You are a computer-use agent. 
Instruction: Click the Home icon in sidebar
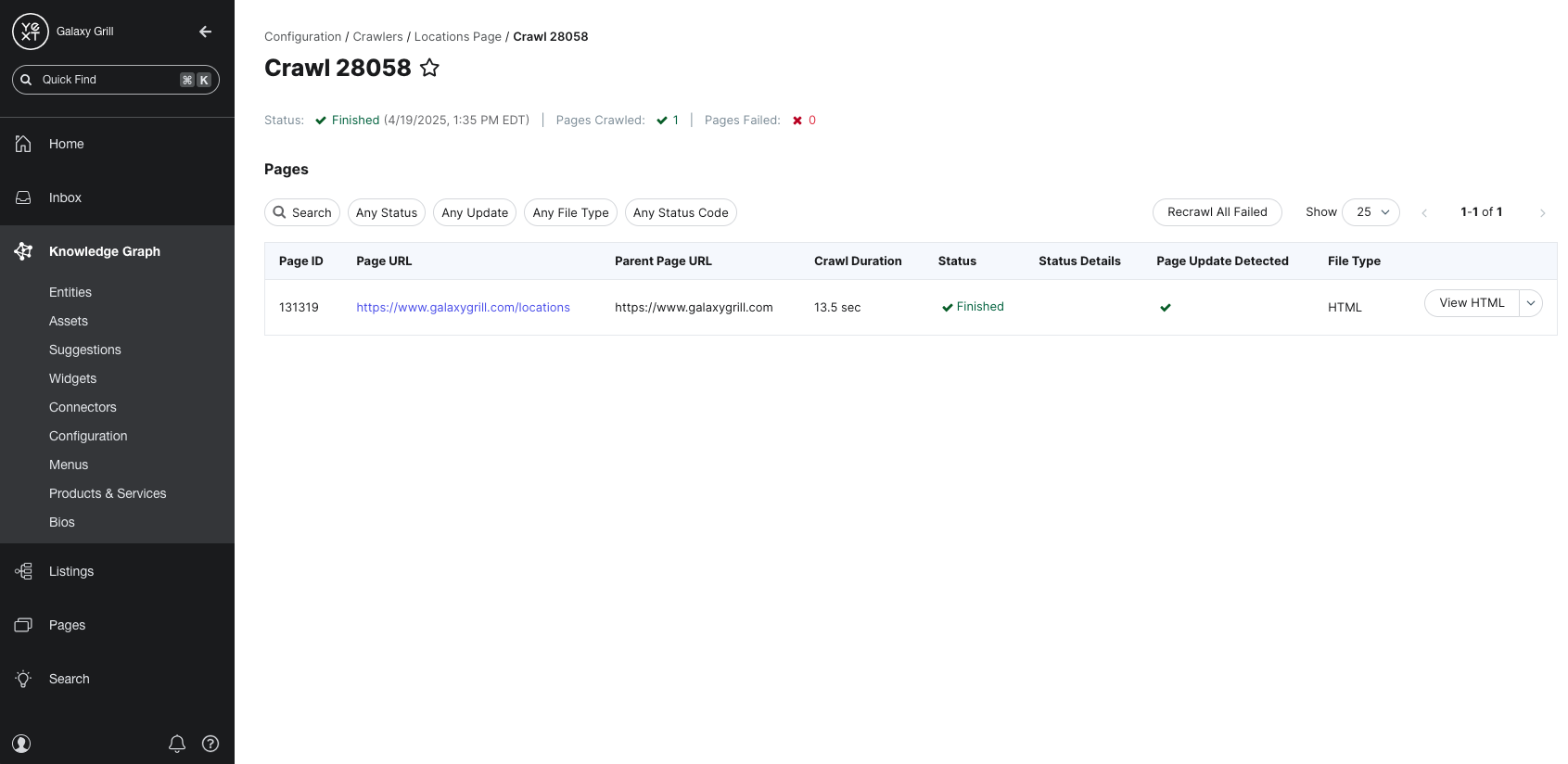(x=23, y=144)
